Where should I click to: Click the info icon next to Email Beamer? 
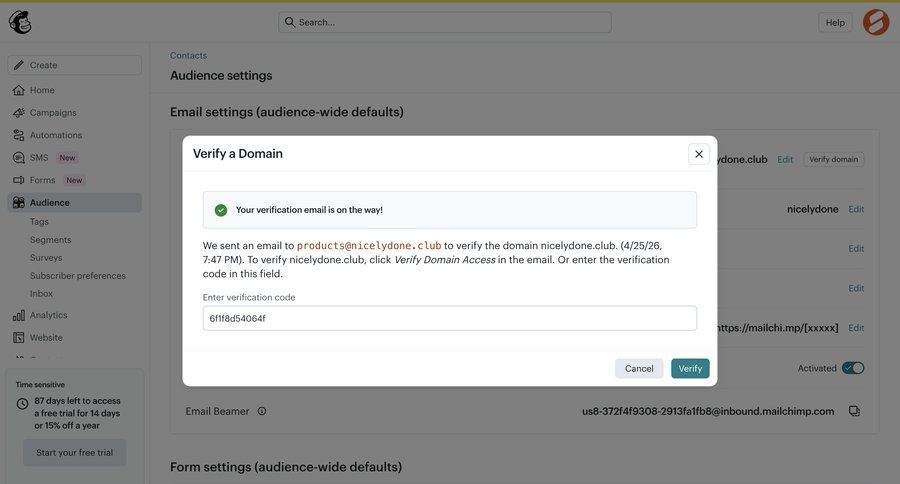pyautogui.click(x=262, y=411)
